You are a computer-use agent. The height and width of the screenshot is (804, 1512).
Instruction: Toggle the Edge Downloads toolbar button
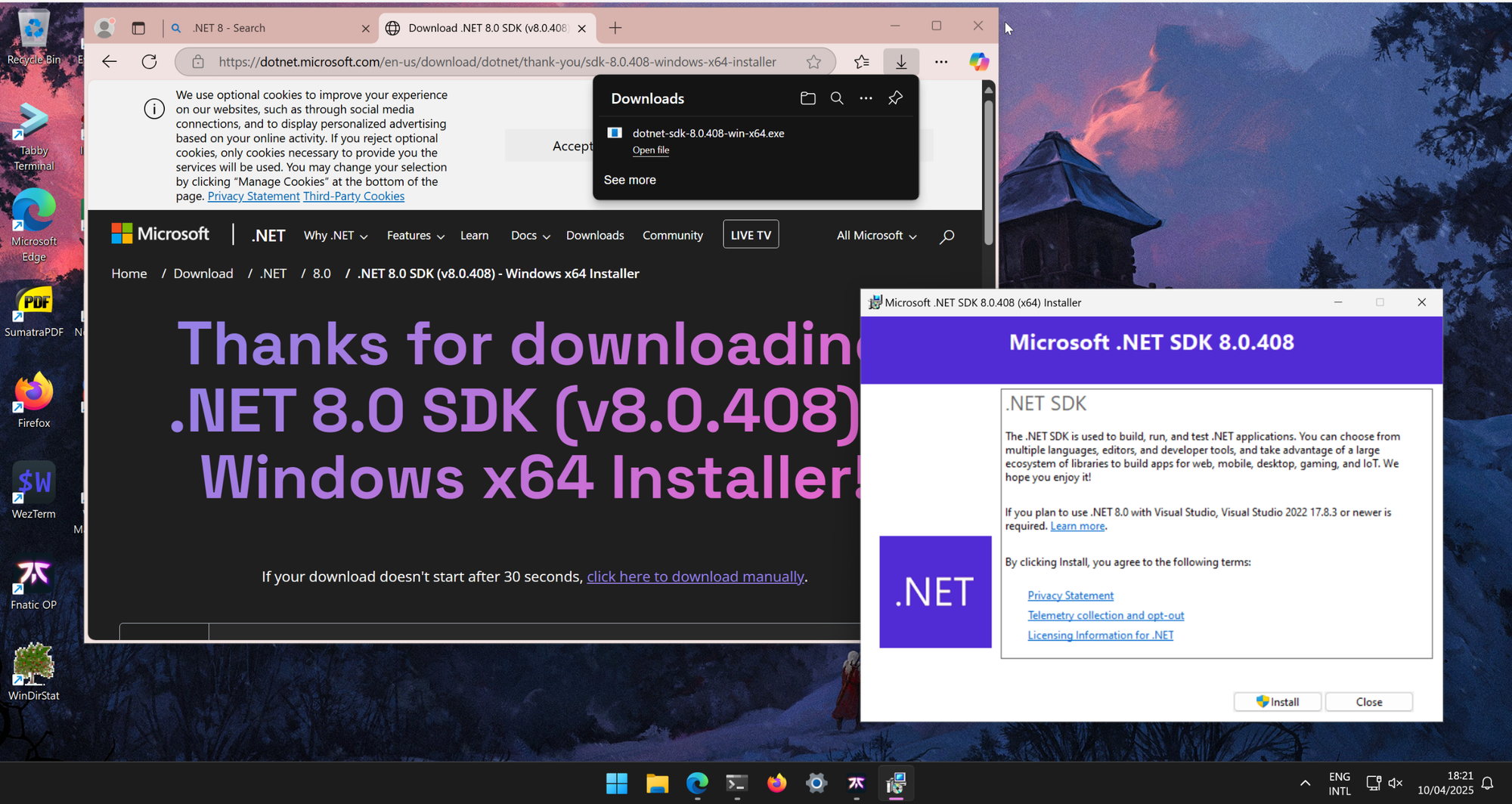(x=901, y=62)
